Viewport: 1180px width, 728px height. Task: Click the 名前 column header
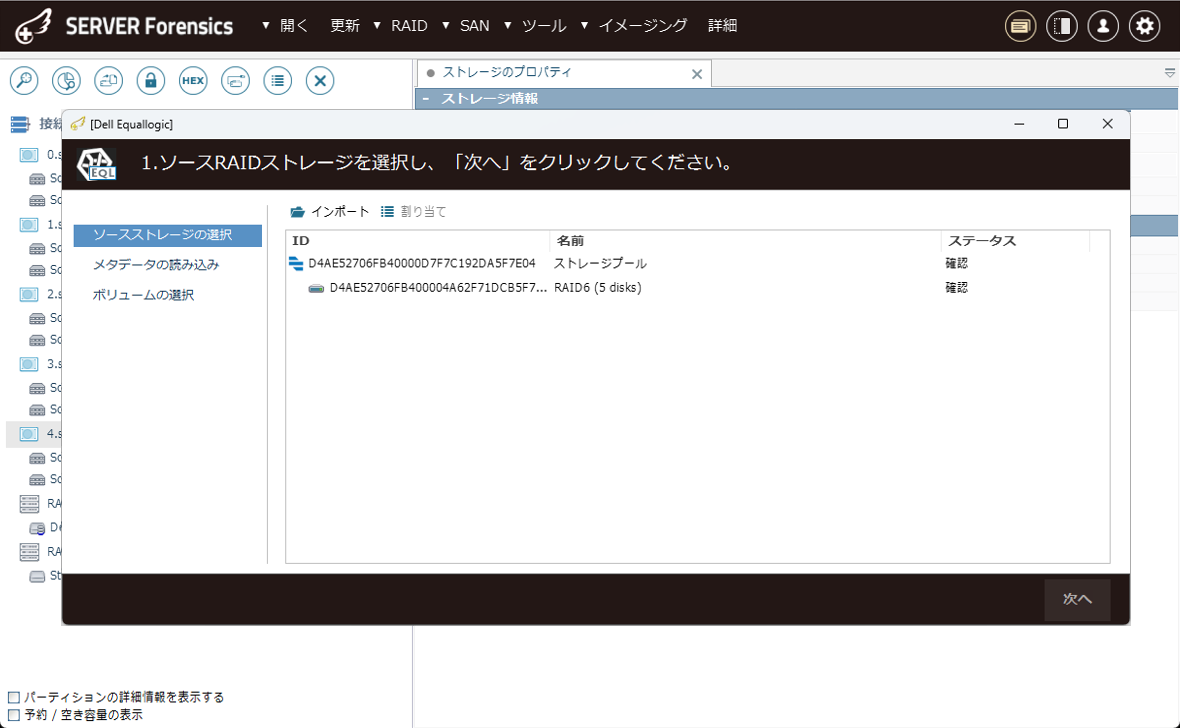coord(745,241)
